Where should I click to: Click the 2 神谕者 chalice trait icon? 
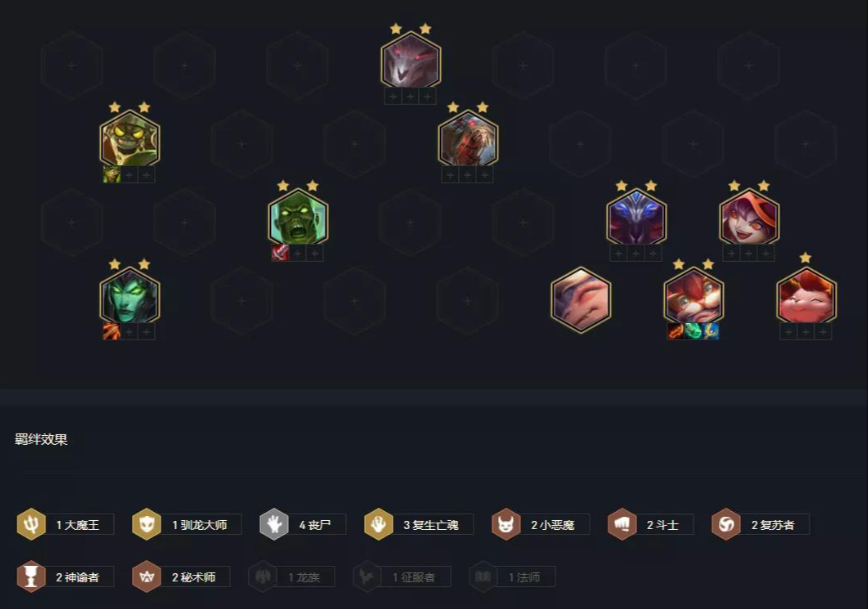tap(31, 577)
